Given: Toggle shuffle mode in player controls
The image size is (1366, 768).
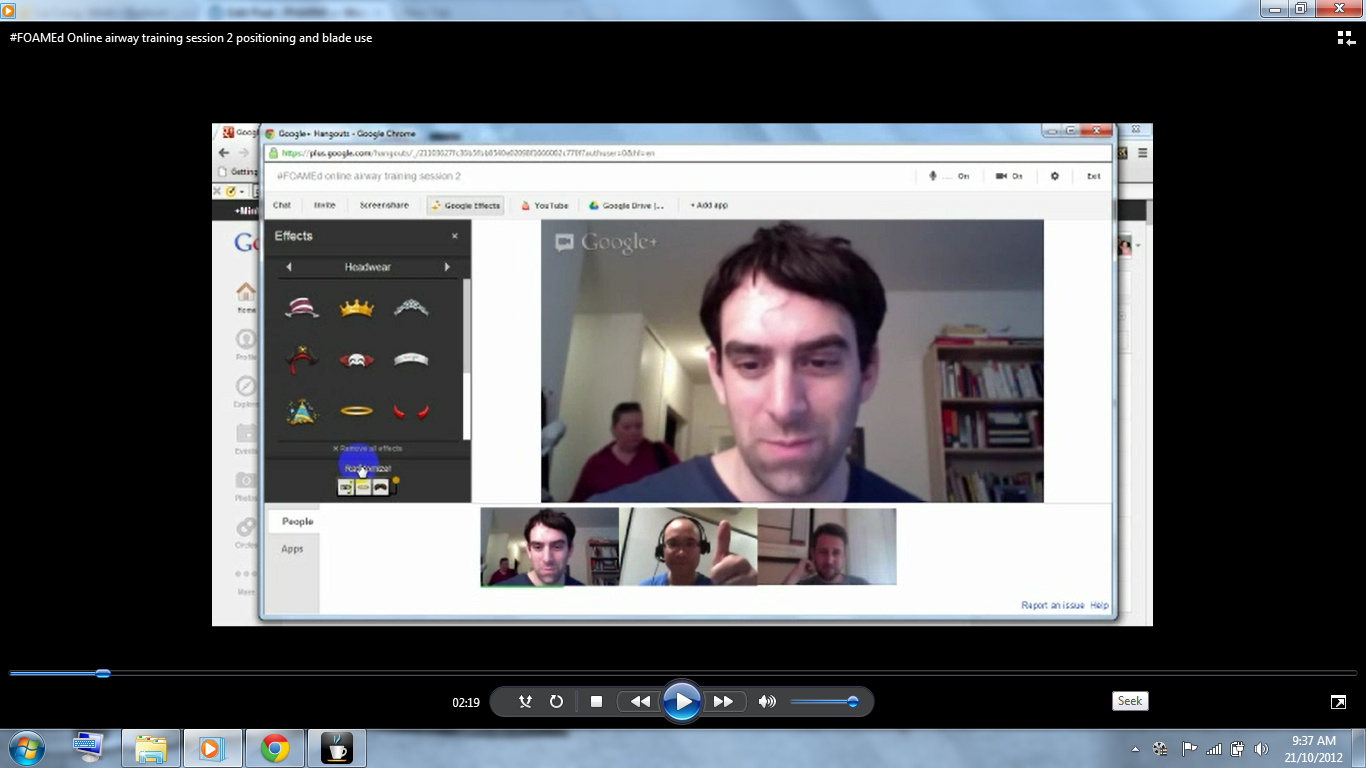Looking at the screenshot, I should [x=525, y=702].
